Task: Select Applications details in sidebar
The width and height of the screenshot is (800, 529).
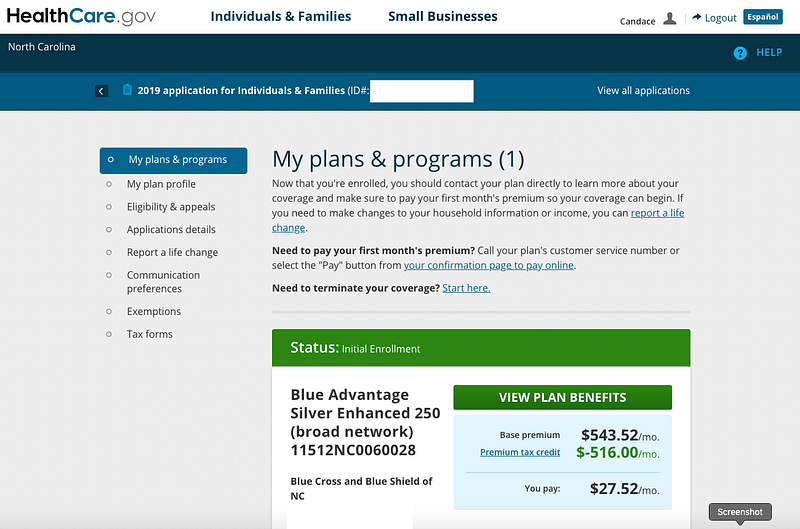Action: tap(171, 230)
